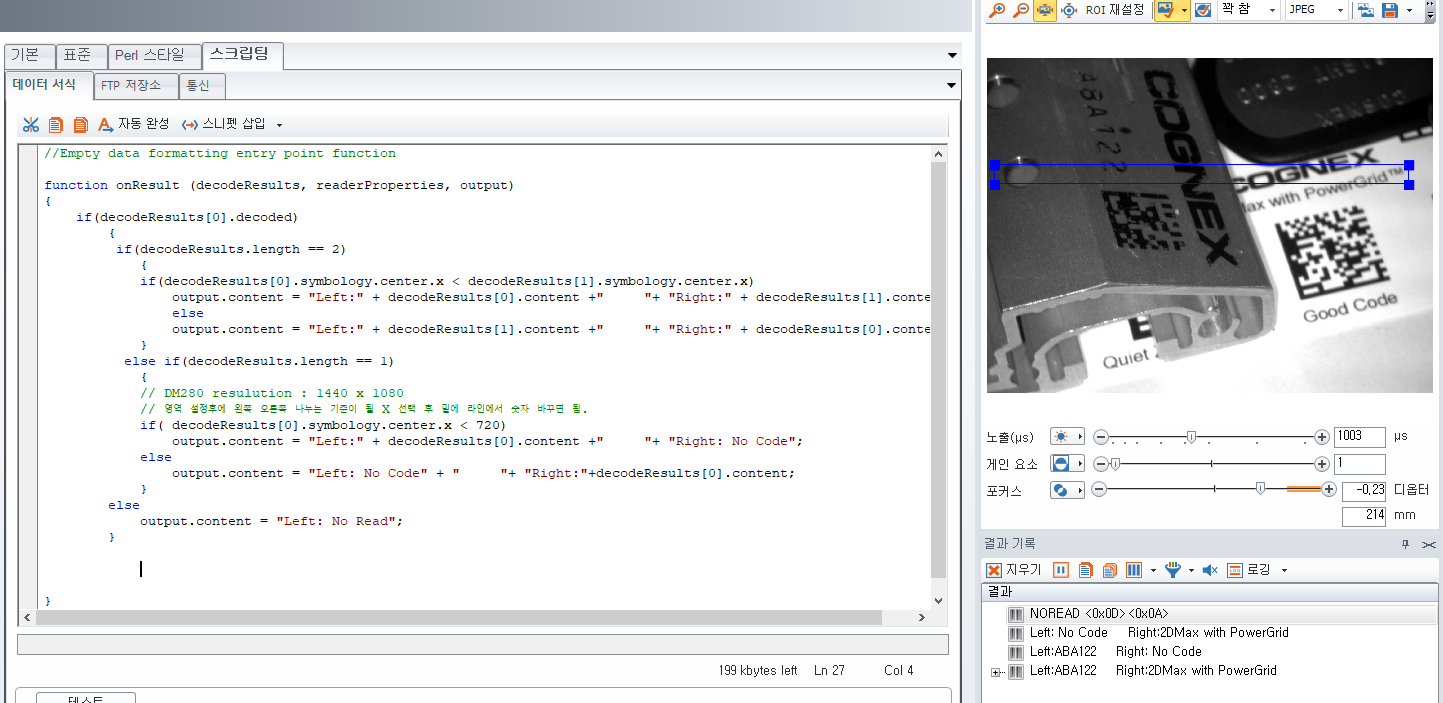Click the 로깅 logging button

pyautogui.click(x=1249, y=570)
